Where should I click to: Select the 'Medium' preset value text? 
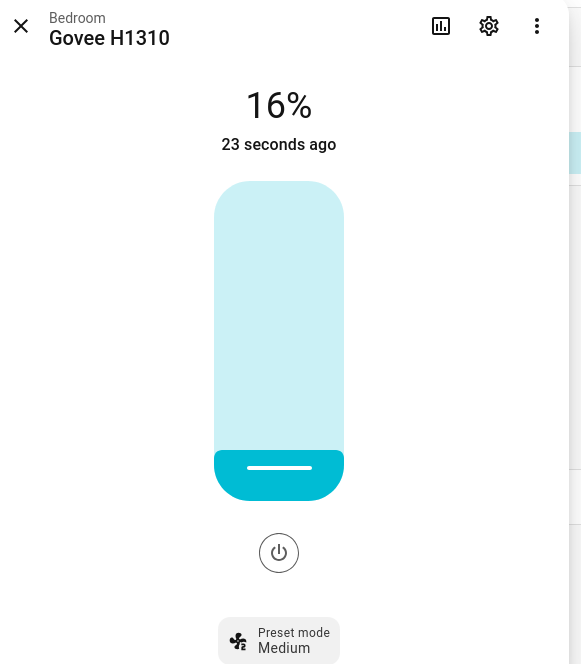[x=284, y=648]
